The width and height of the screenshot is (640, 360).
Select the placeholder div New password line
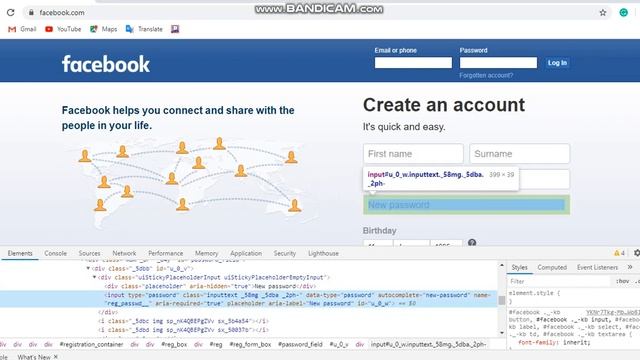coord(210,286)
